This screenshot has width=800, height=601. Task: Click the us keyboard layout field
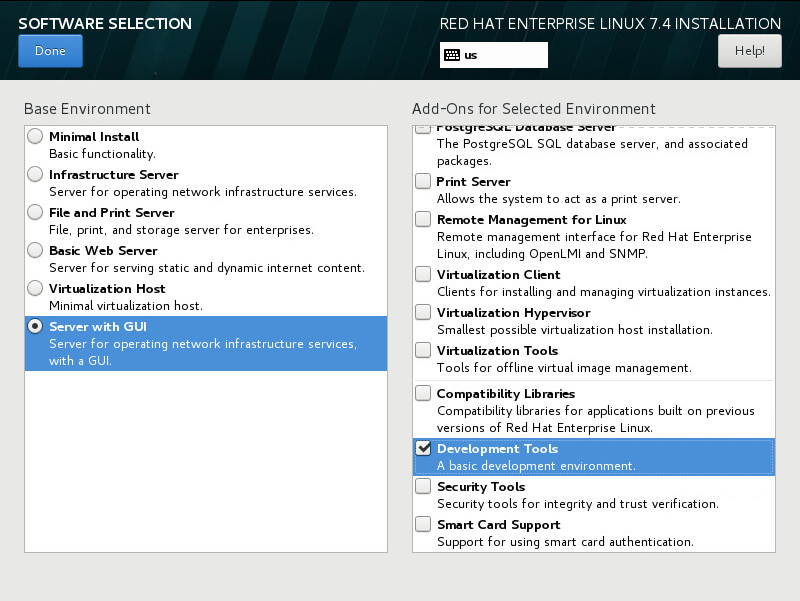[x=494, y=55]
